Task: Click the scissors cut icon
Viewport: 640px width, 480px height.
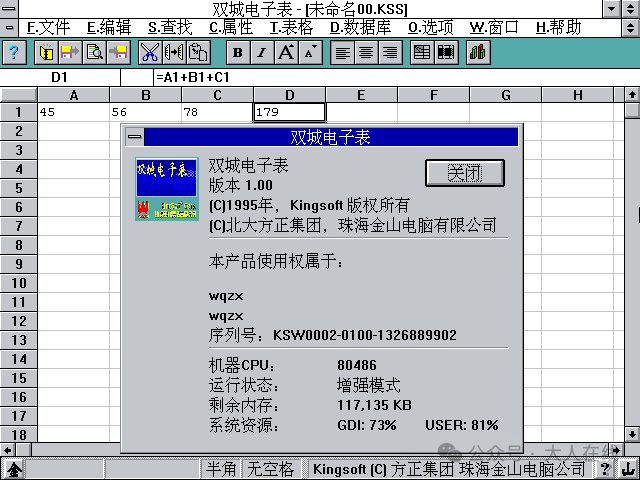Action: (x=150, y=53)
